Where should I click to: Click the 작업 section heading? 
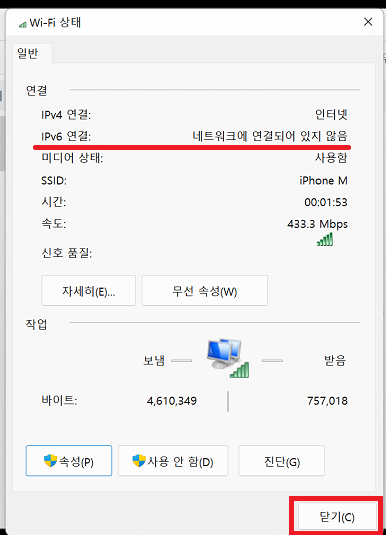click(x=37, y=324)
